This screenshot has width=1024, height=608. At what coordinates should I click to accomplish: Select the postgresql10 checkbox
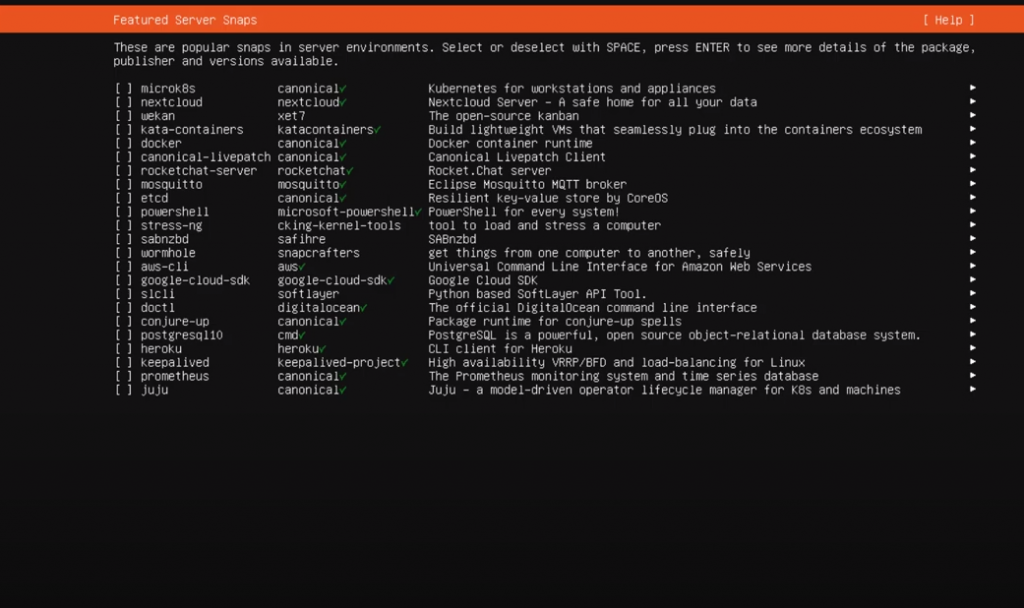[x=123, y=335]
